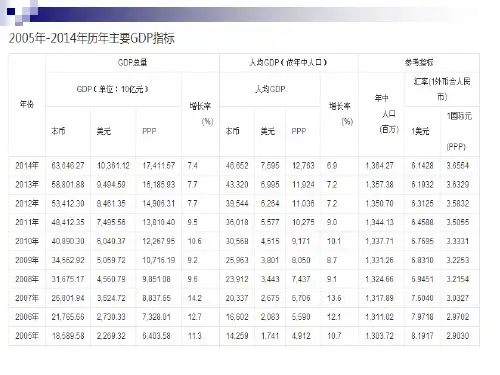This screenshot has width=500, height=375.
Task: Click the 6.1428 exchange rate cell
Action: (422, 166)
